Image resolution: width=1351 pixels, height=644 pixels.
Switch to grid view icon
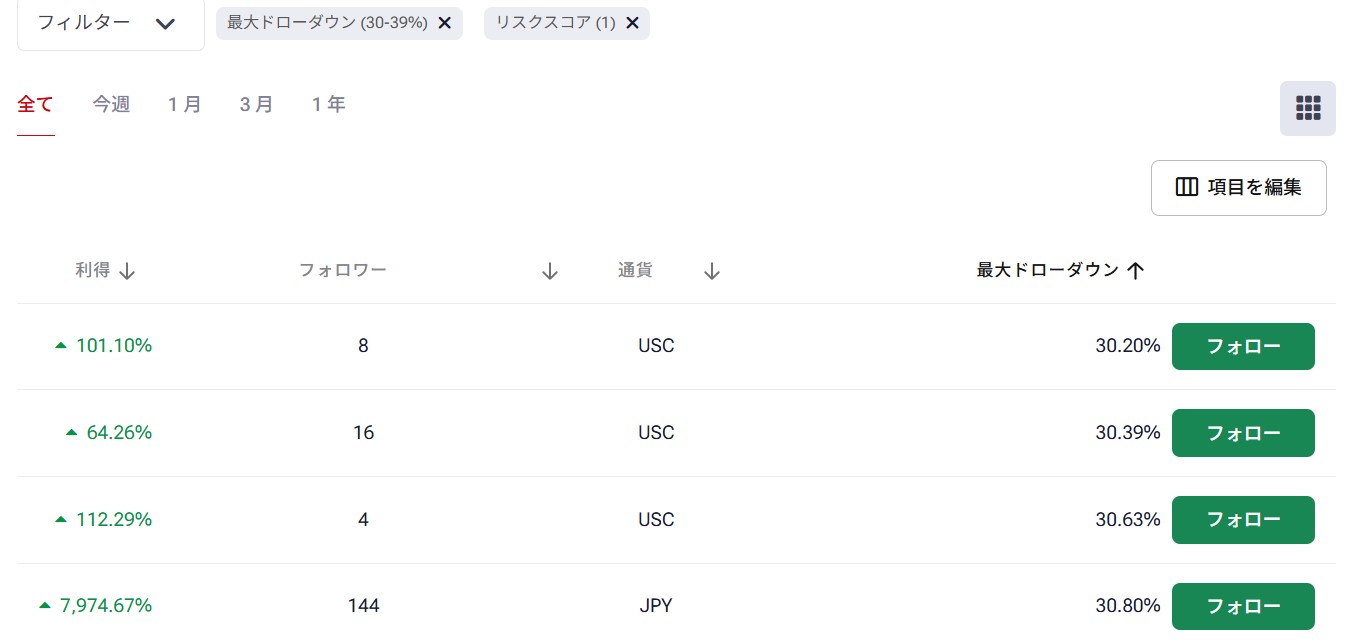[x=1307, y=108]
